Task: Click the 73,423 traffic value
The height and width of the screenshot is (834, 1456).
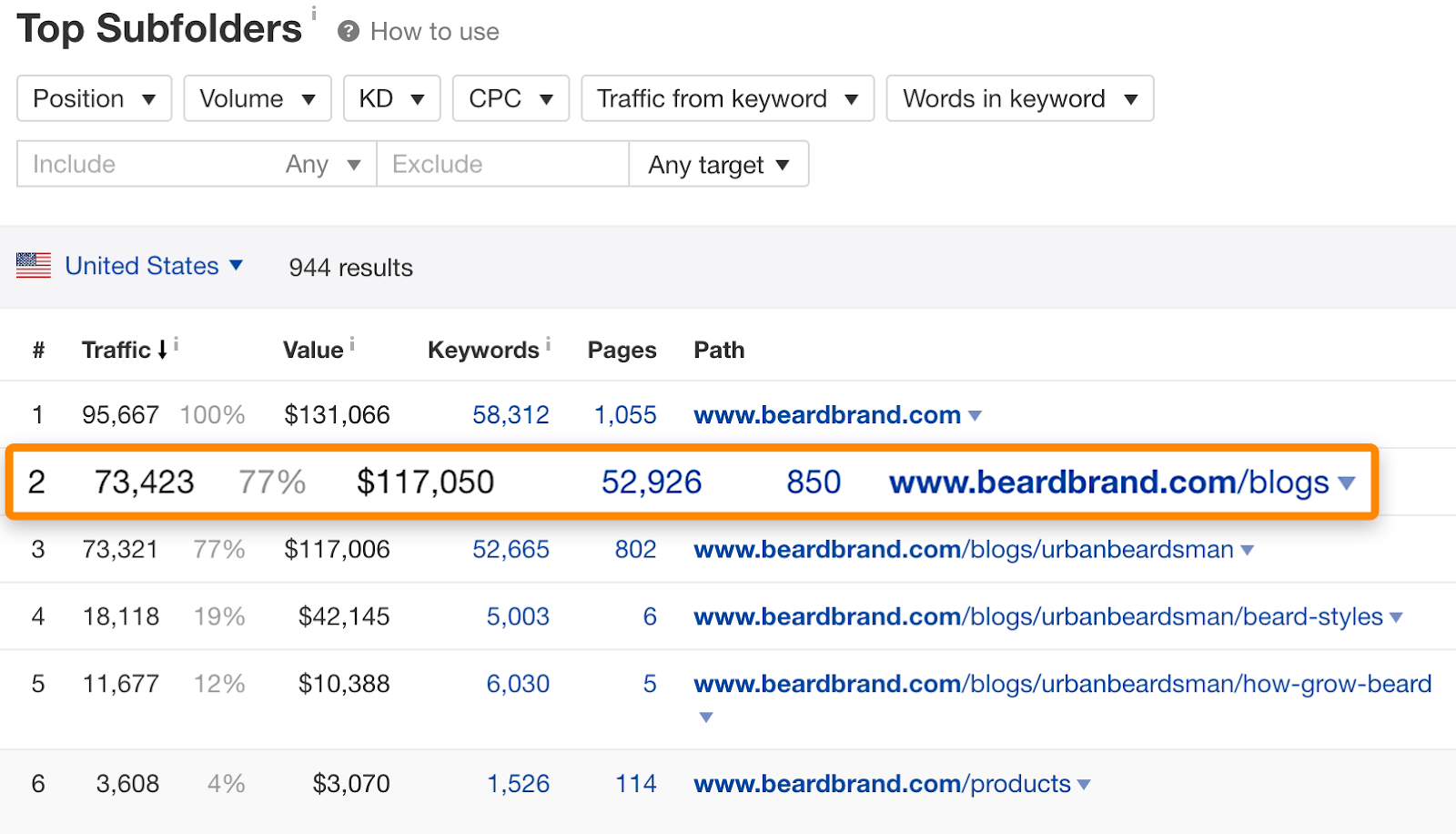Action: (x=144, y=482)
